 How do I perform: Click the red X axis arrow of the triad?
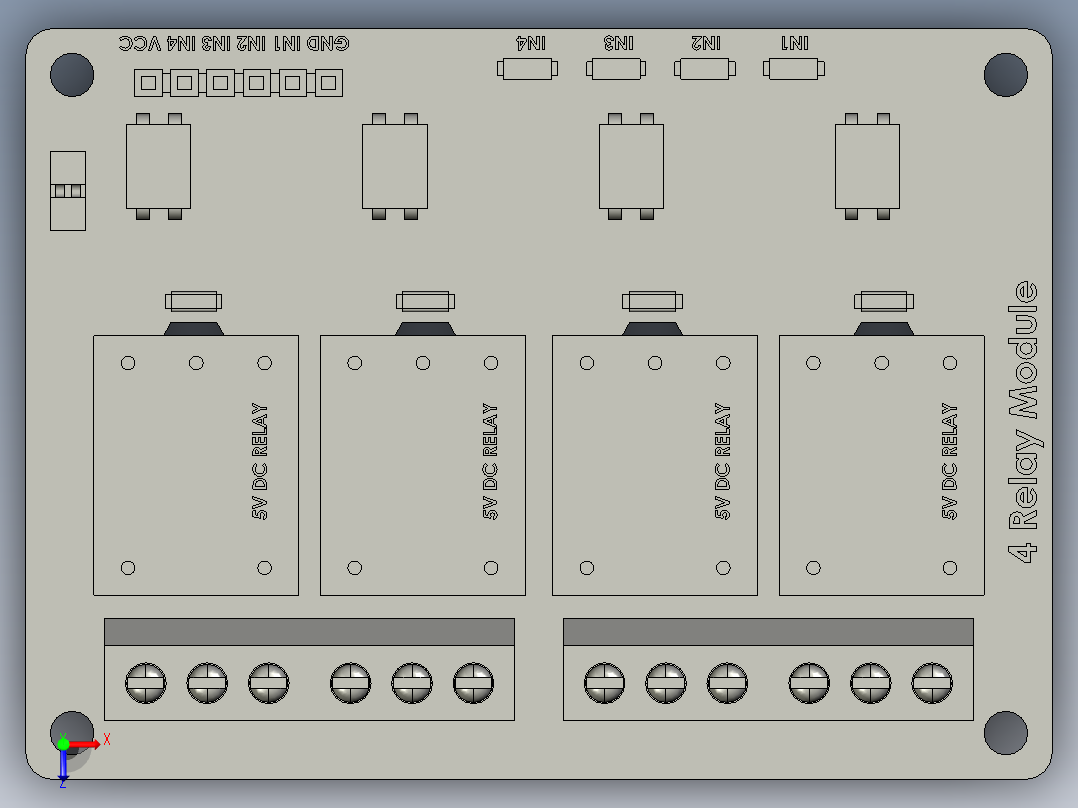click(85, 745)
